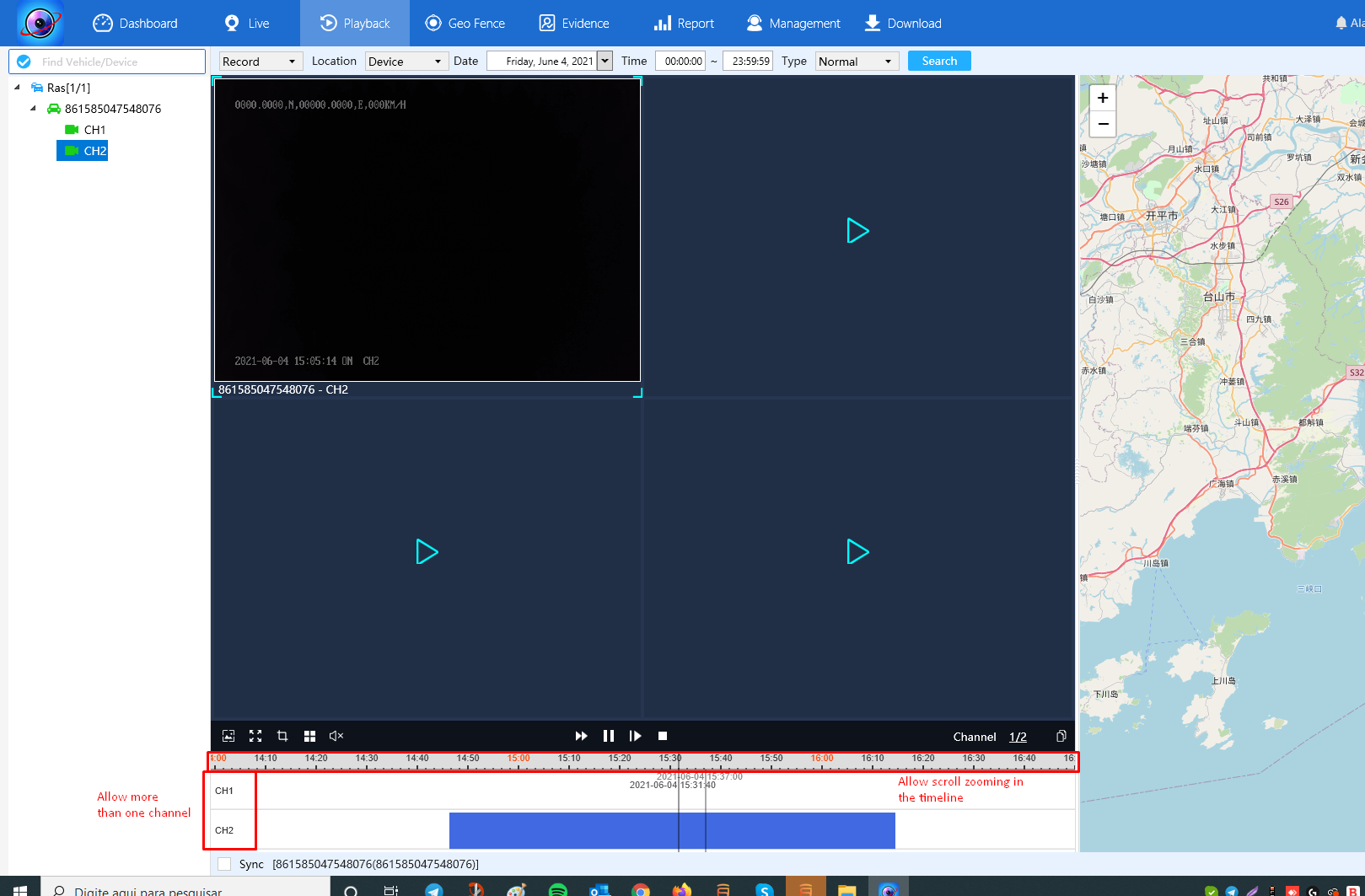
Task: Open the Geo Fence tab
Action: 465,23
